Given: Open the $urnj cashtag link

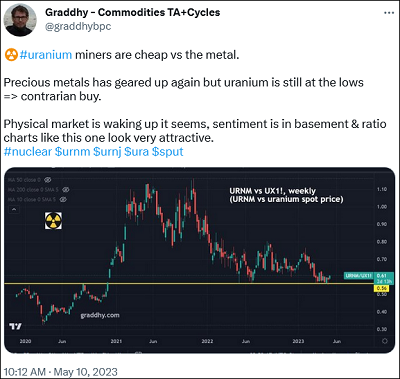Looking at the screenshot, I should coord(107,151).
